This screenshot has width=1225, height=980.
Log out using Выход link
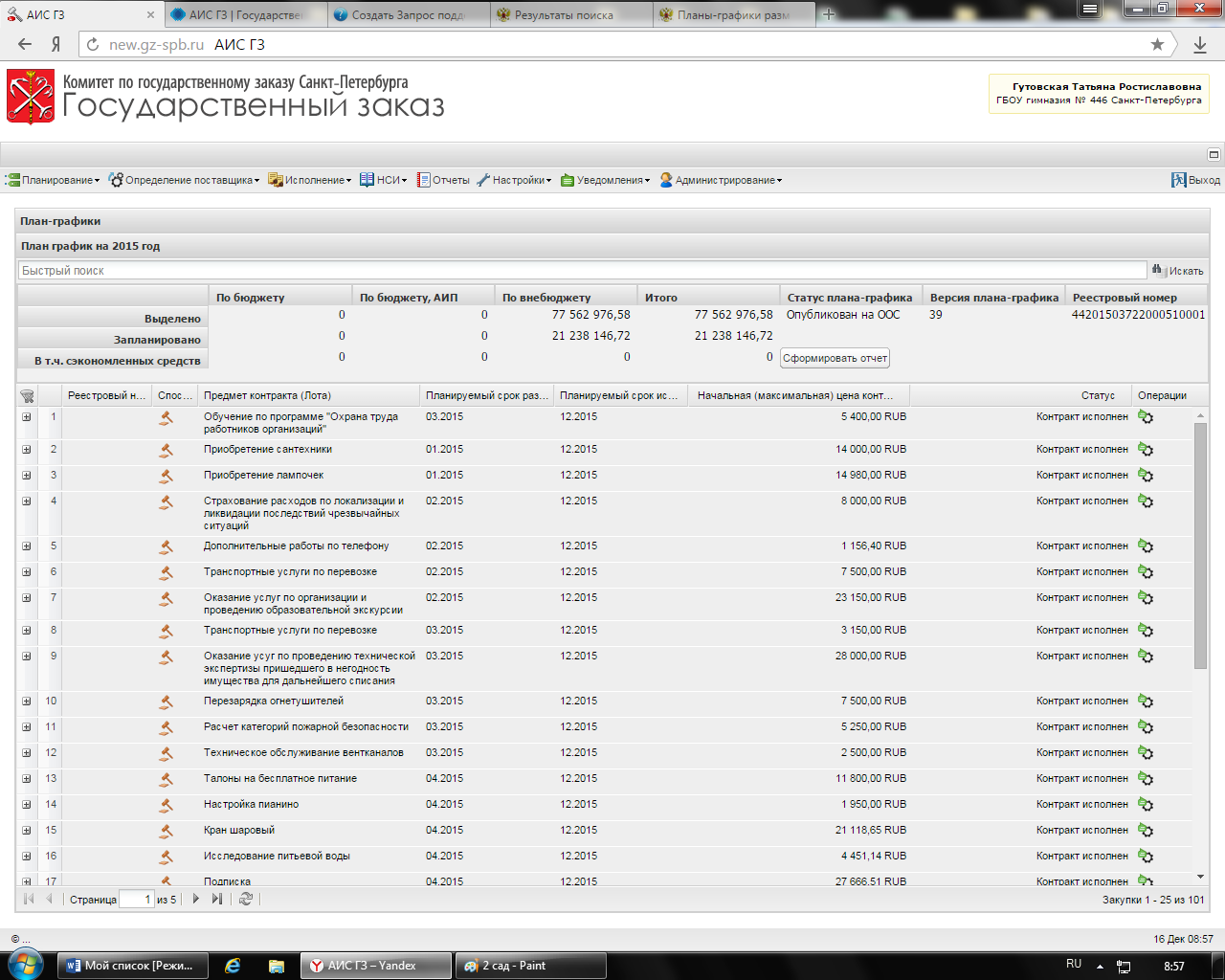tap(1196, 180)
